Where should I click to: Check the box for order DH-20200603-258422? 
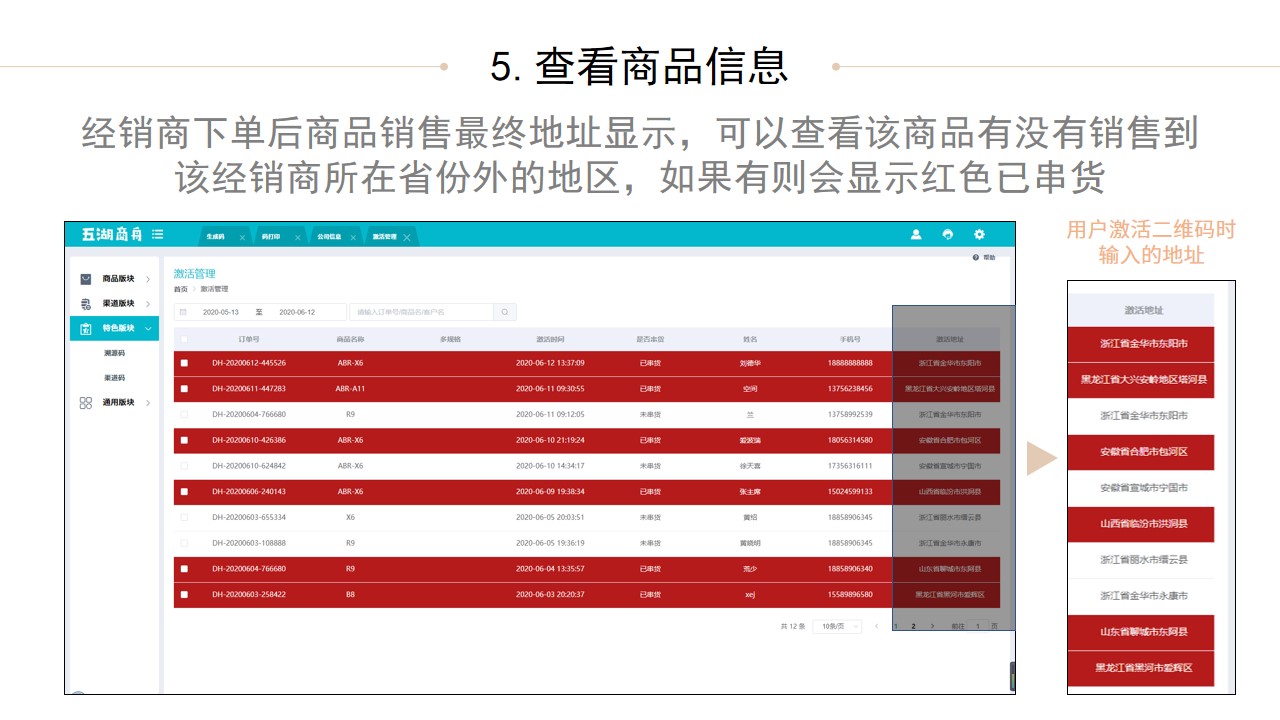click(184, 594)
